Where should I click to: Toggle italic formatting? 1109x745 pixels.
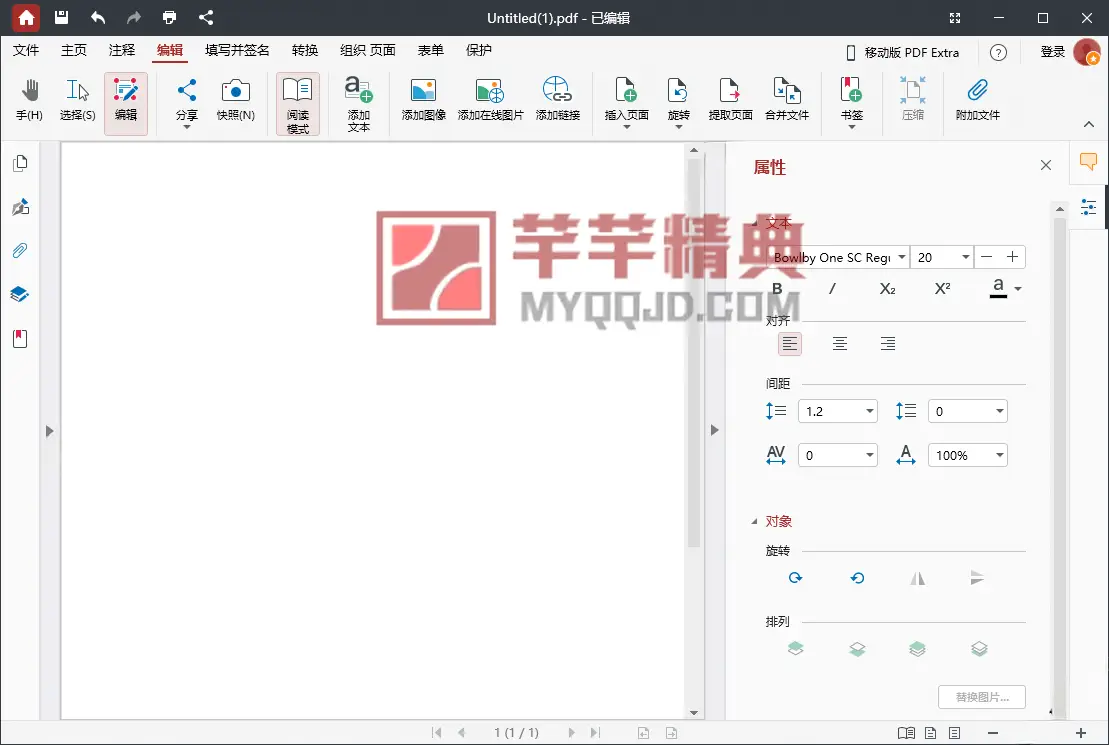click(832, 289)
